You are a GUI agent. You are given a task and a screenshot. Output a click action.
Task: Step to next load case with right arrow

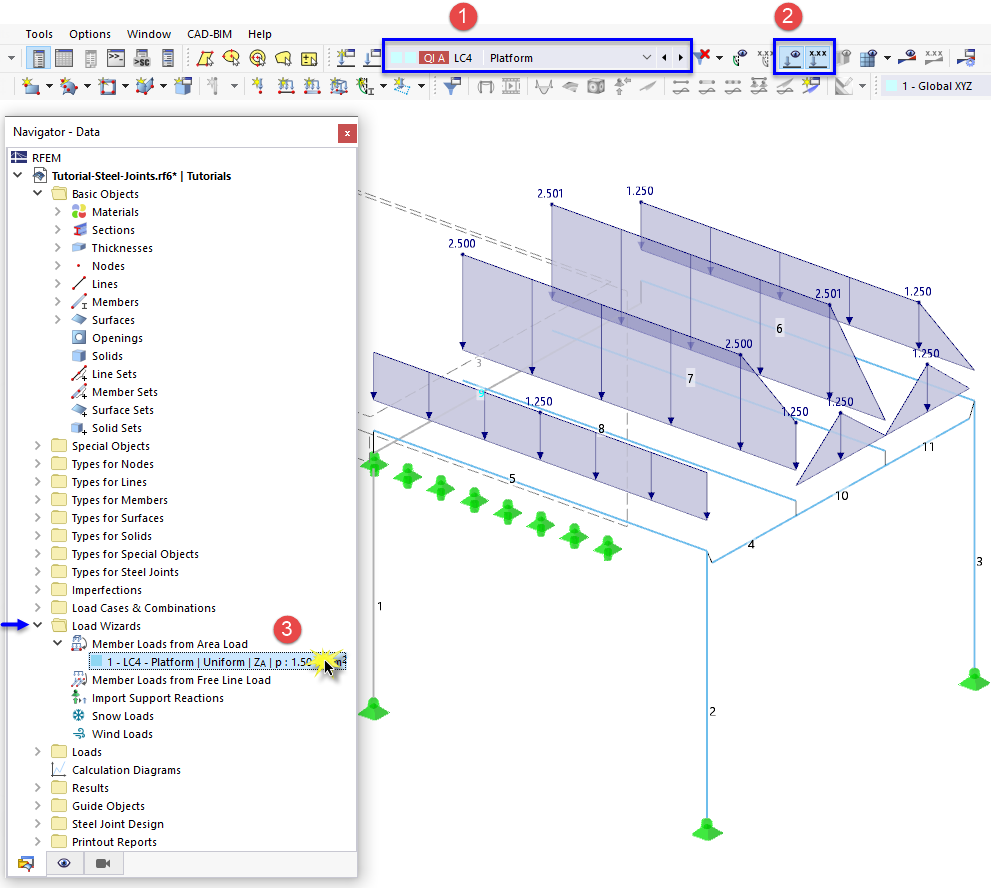click(681, 58)
